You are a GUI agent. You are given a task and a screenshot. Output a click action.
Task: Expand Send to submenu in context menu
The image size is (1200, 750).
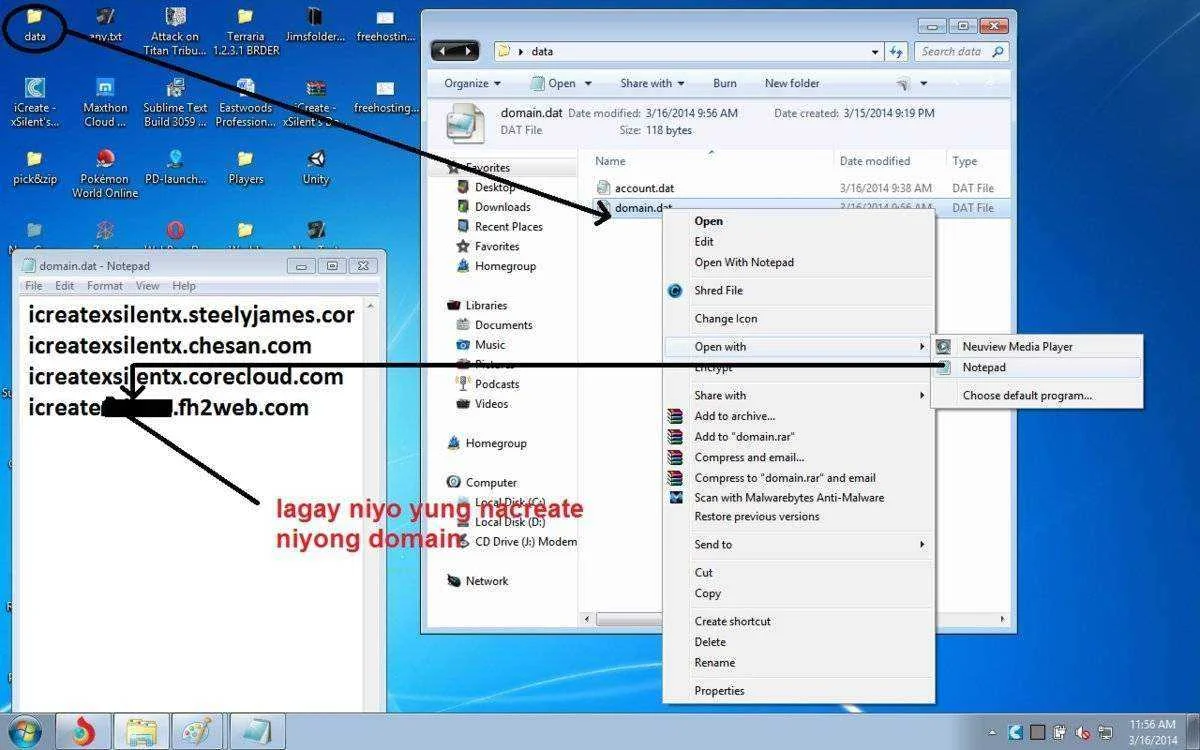(x=799, y=544)
